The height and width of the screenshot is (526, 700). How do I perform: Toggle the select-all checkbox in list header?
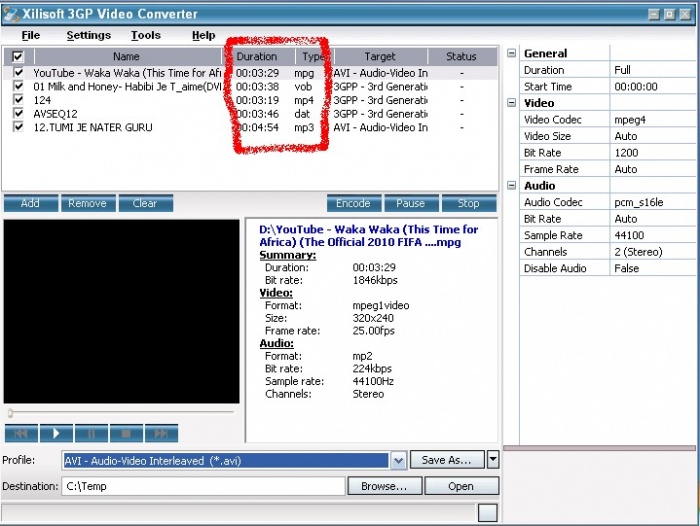(18, 57)
